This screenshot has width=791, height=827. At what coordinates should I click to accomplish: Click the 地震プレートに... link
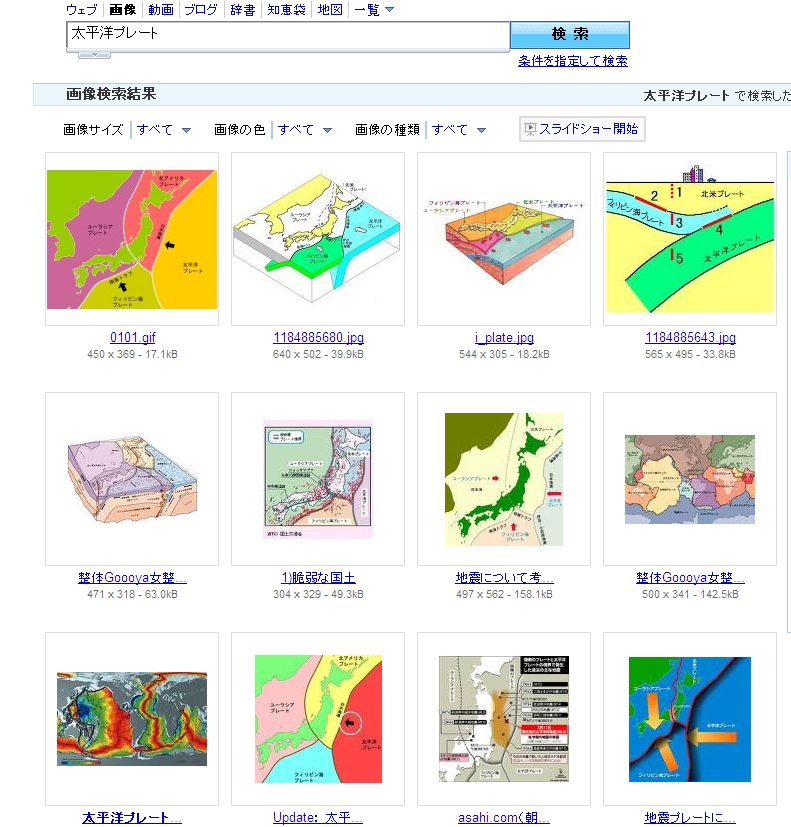coord(690,818)
